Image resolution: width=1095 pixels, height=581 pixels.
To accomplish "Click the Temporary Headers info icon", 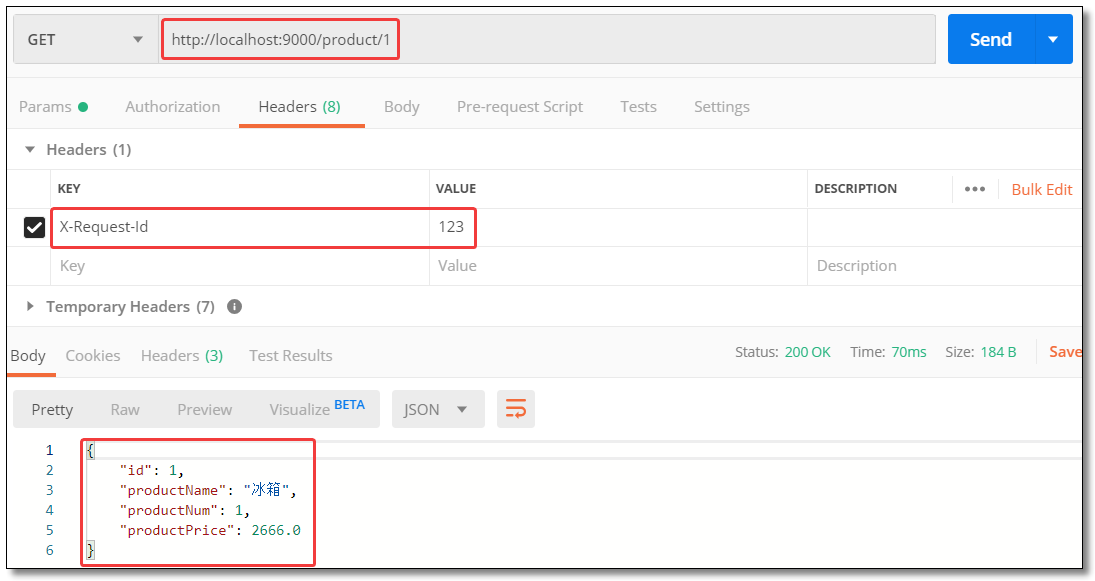I will [x=235, y=307].
